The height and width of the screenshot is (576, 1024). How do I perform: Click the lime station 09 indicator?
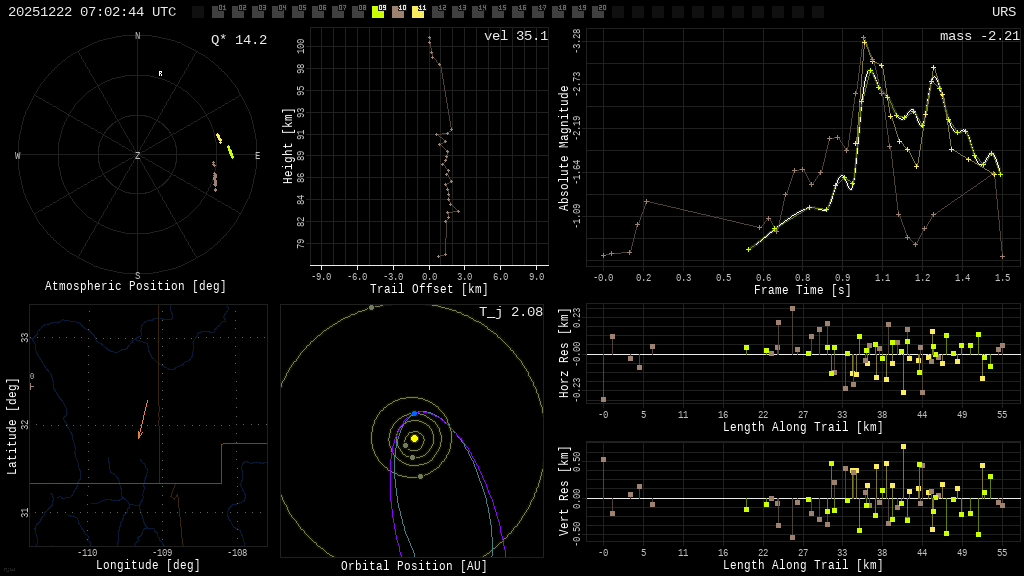(x=378, y=12)
